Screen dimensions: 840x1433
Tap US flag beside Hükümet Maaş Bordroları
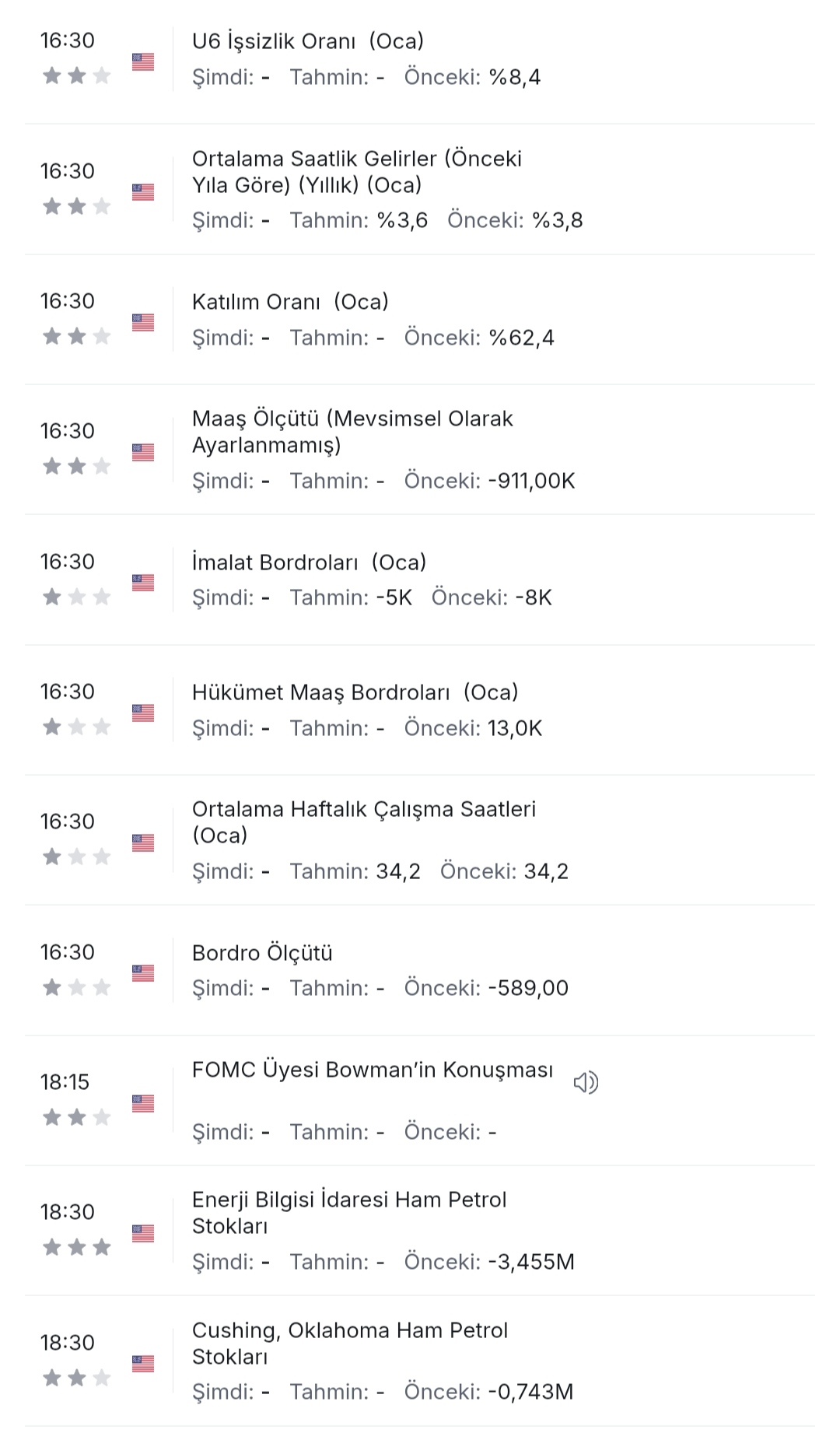[x=143, y=713]
